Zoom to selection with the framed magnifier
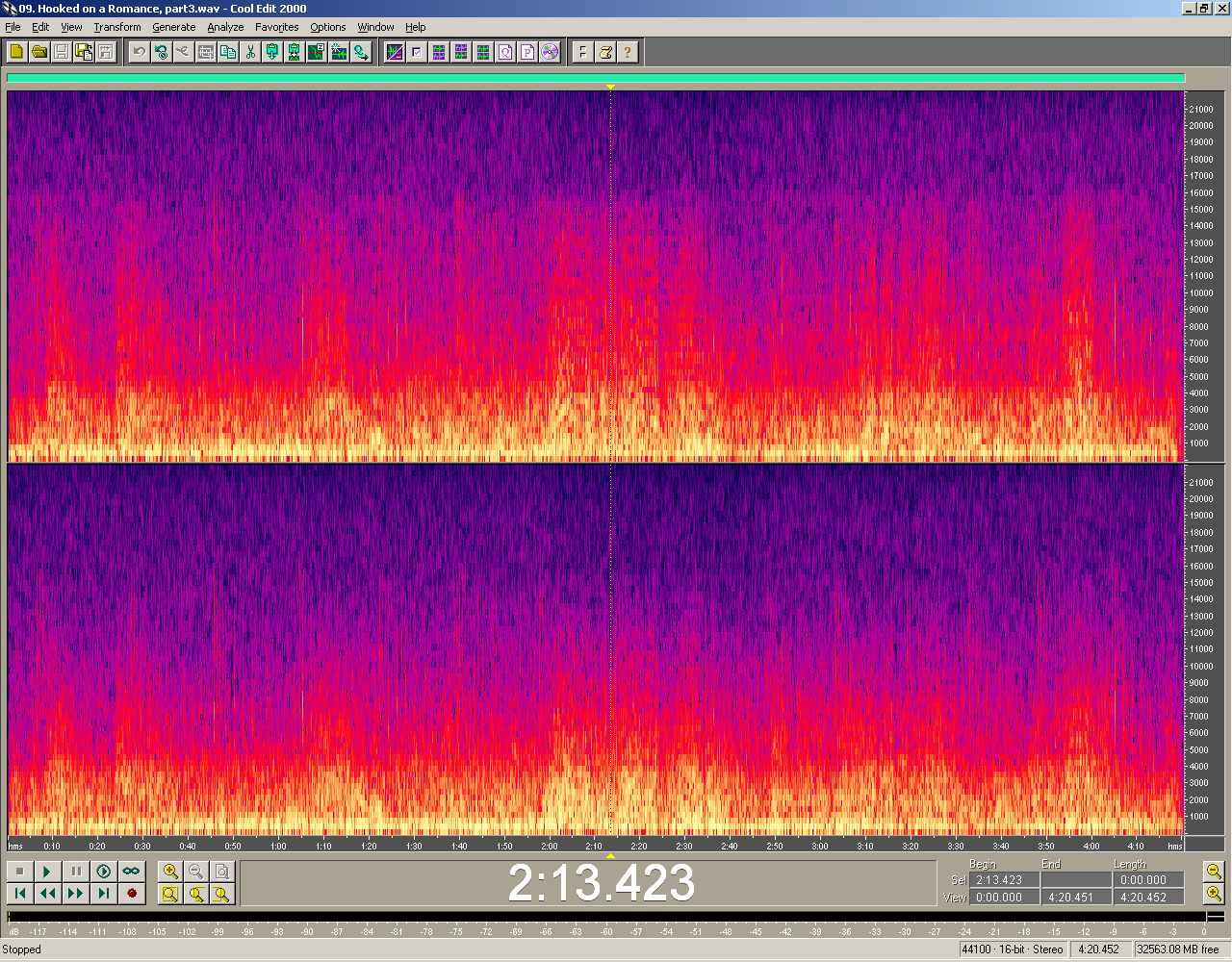1232x962 pixels. pyautogui.click(x=170, y=894)
